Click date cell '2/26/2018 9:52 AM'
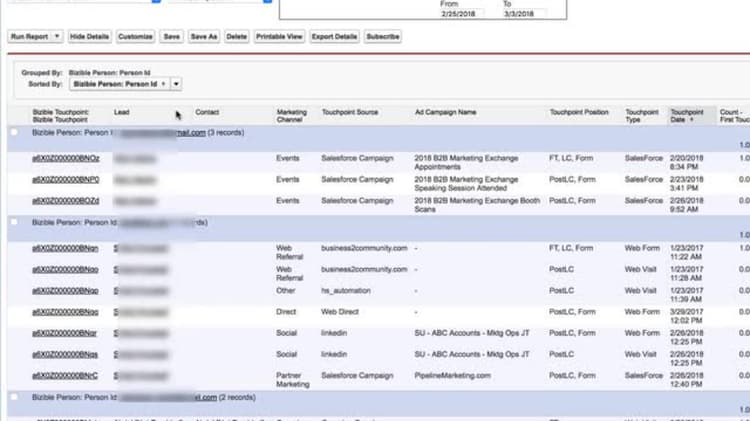The width and height of the screenshot is (750, 421). coord(686,204)
